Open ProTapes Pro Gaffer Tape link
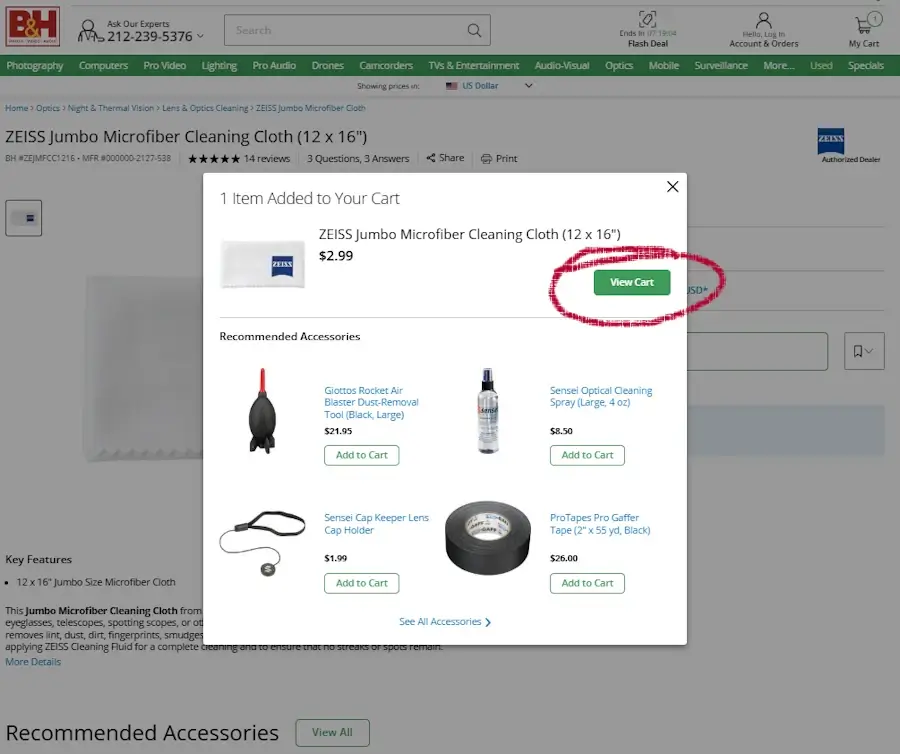900x754 pixels. coord(600,524)
